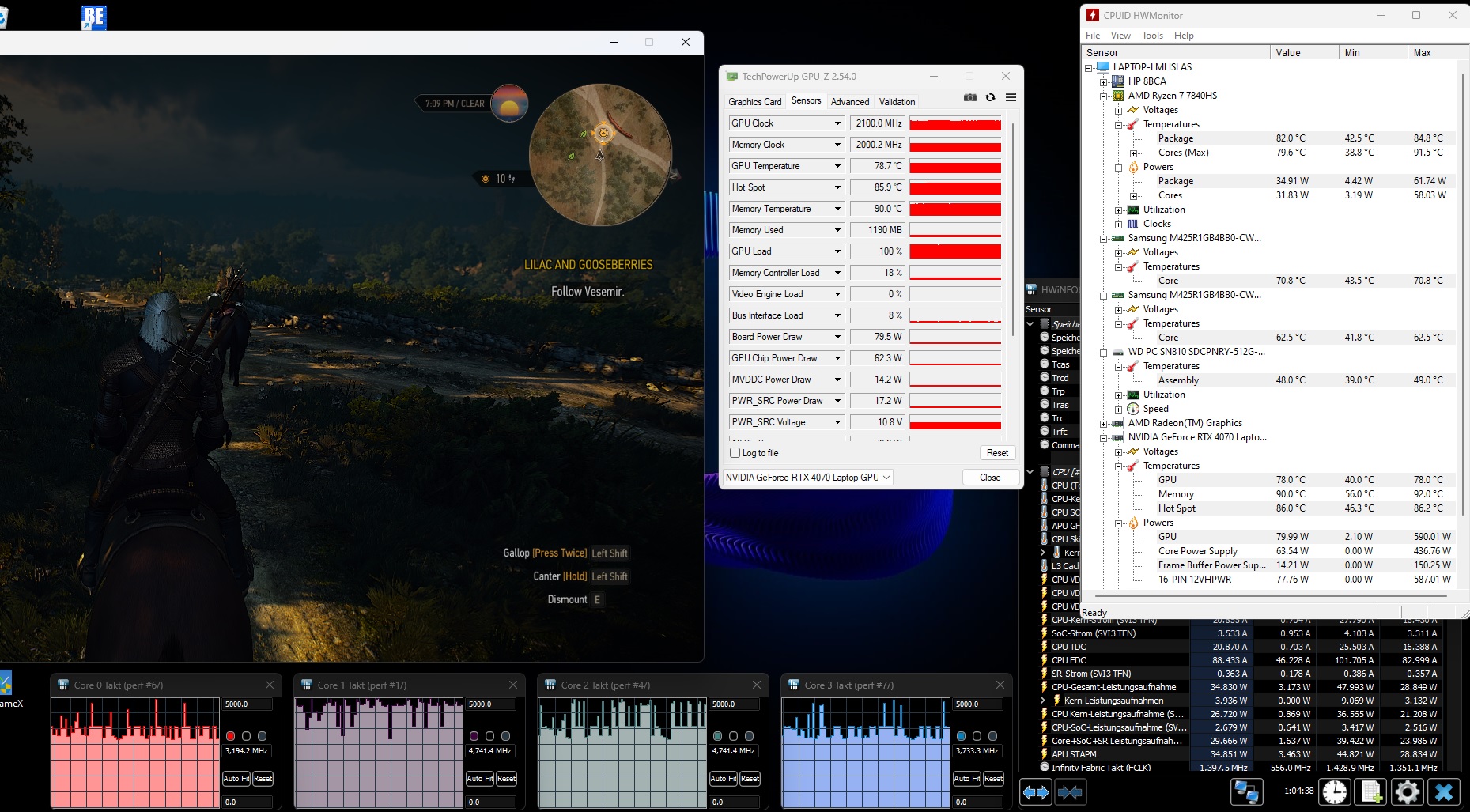Click the HWiNFO network monitors icon
The image size is (1470, 812).
tap(1247, 791)
